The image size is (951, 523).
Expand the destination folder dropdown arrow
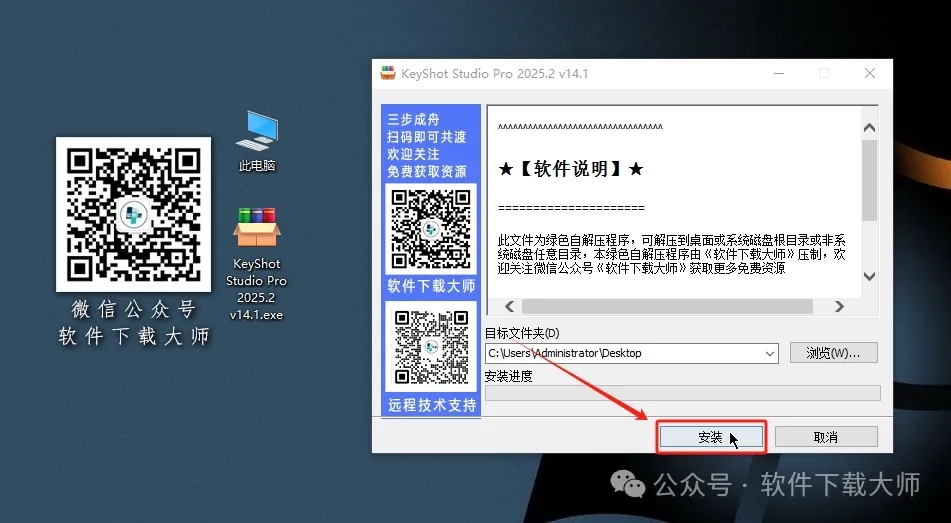pos(770,354)
